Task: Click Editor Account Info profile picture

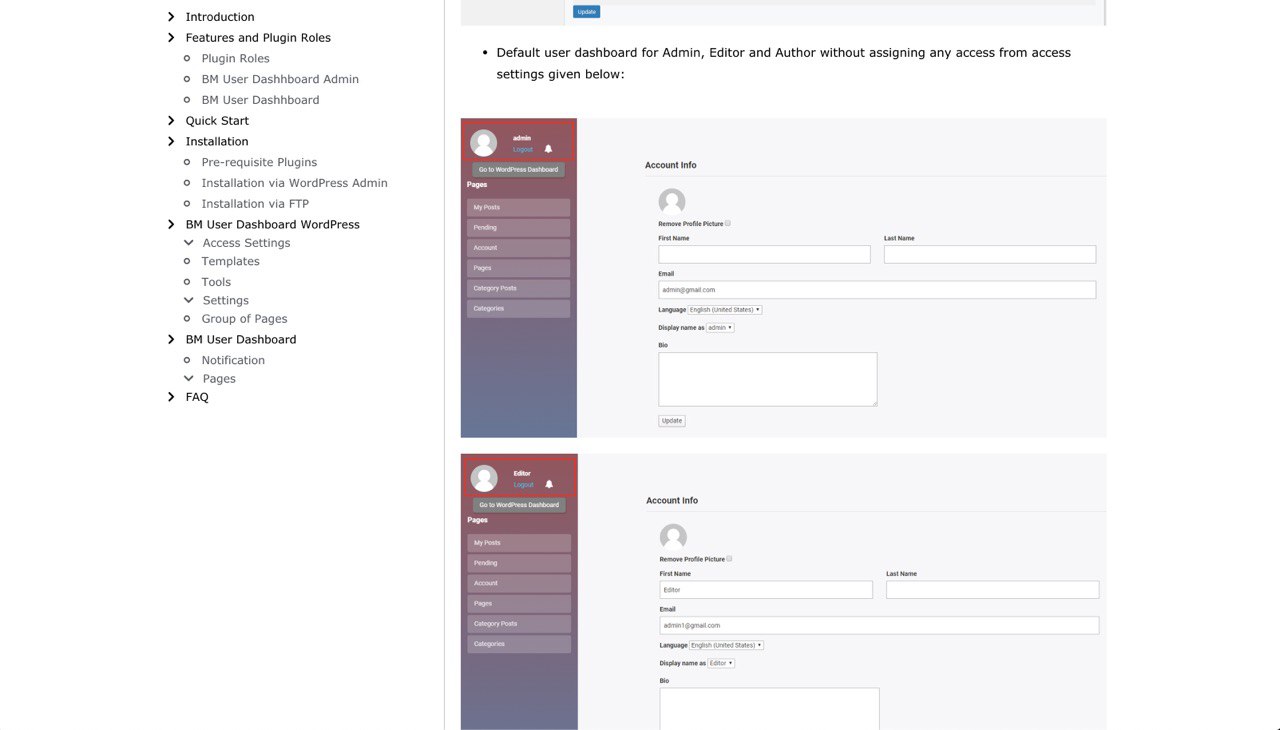Action: click(673, 537)
